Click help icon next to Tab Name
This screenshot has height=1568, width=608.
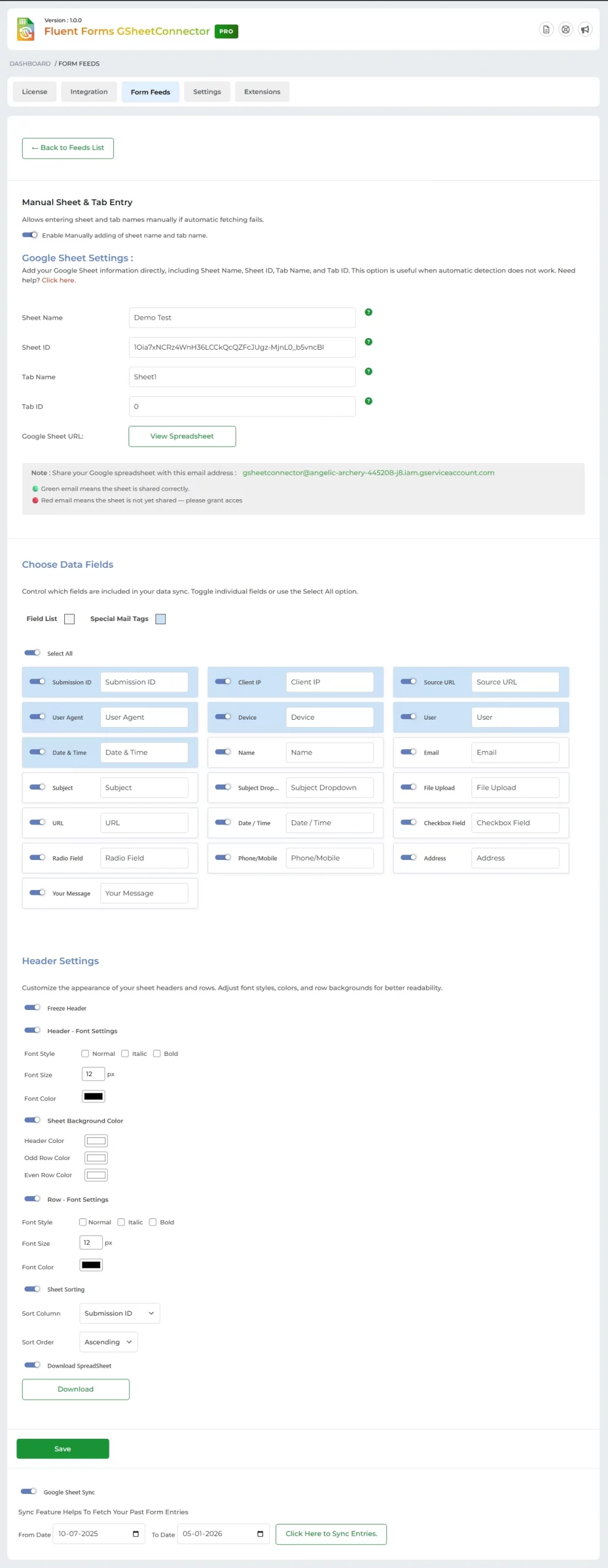tap(369, 372)
